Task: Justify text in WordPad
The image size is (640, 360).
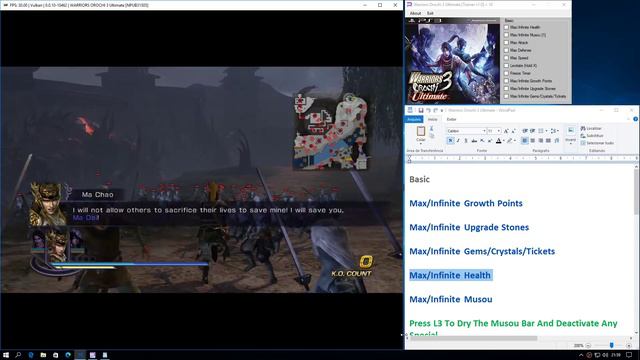Action: (x=548, y=140)
